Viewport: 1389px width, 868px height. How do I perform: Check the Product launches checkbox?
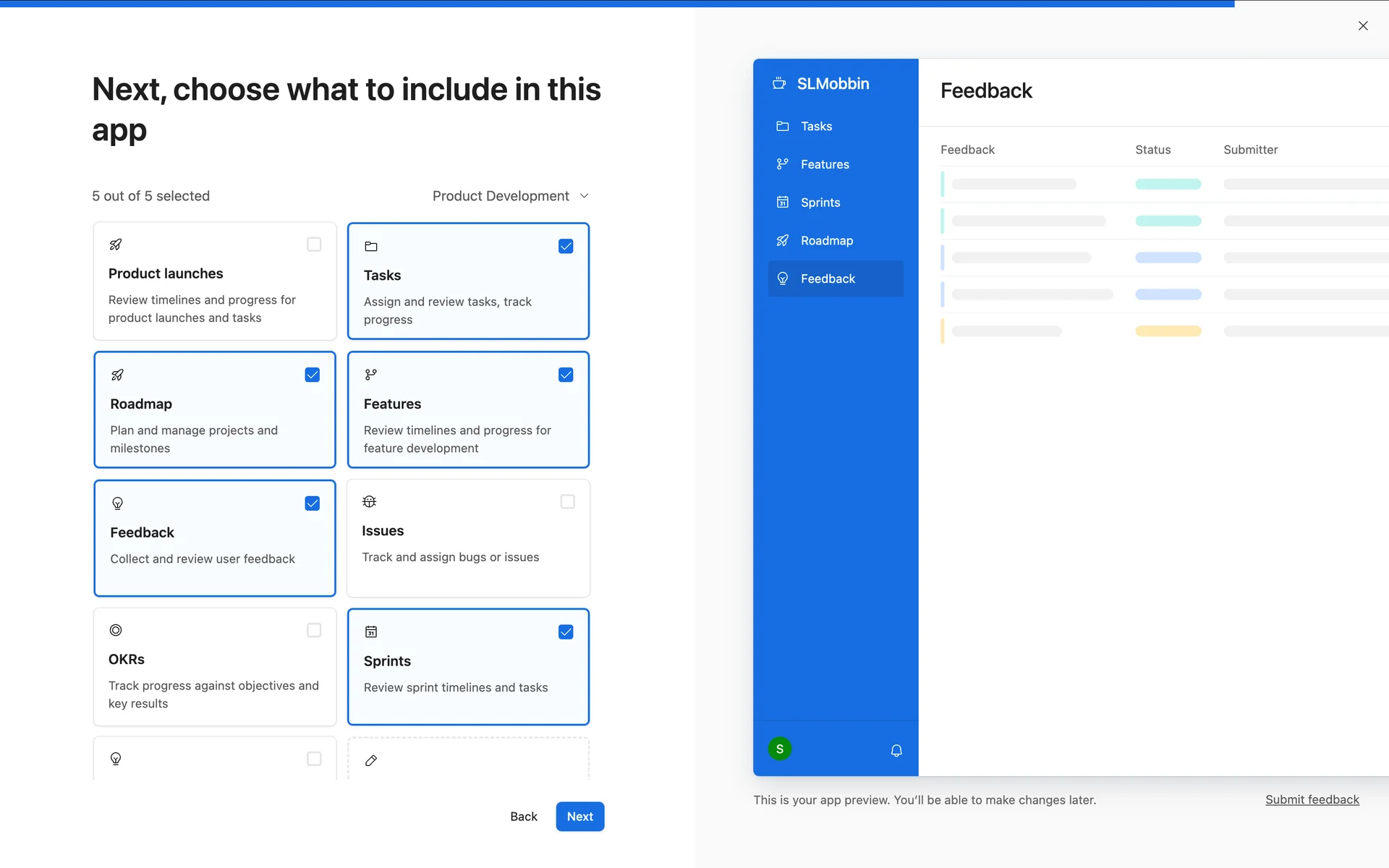[314, 244]
